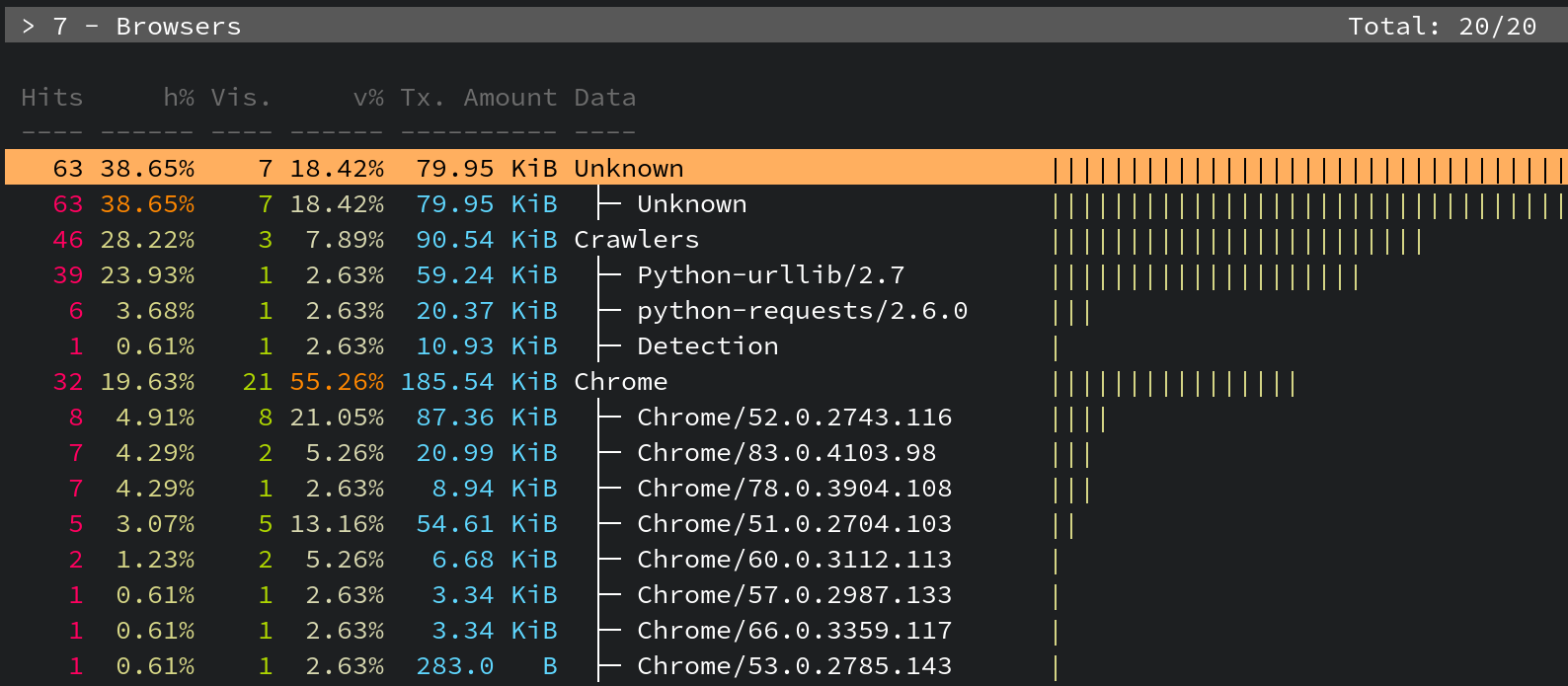
Task: Click the Vis. column header
Action: [x=240, y=98]
